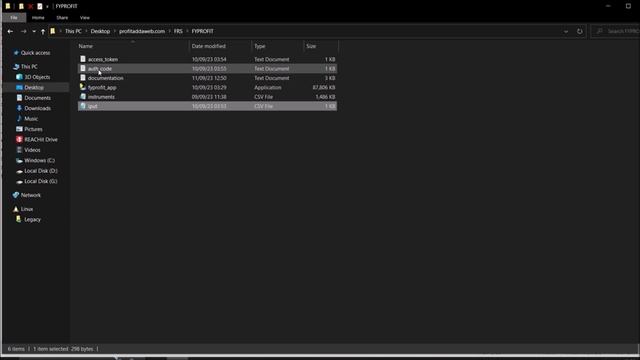Screen dimensions: 640x360
Task: Navigate to This PC breadcrumb
Action: (73, 31)
